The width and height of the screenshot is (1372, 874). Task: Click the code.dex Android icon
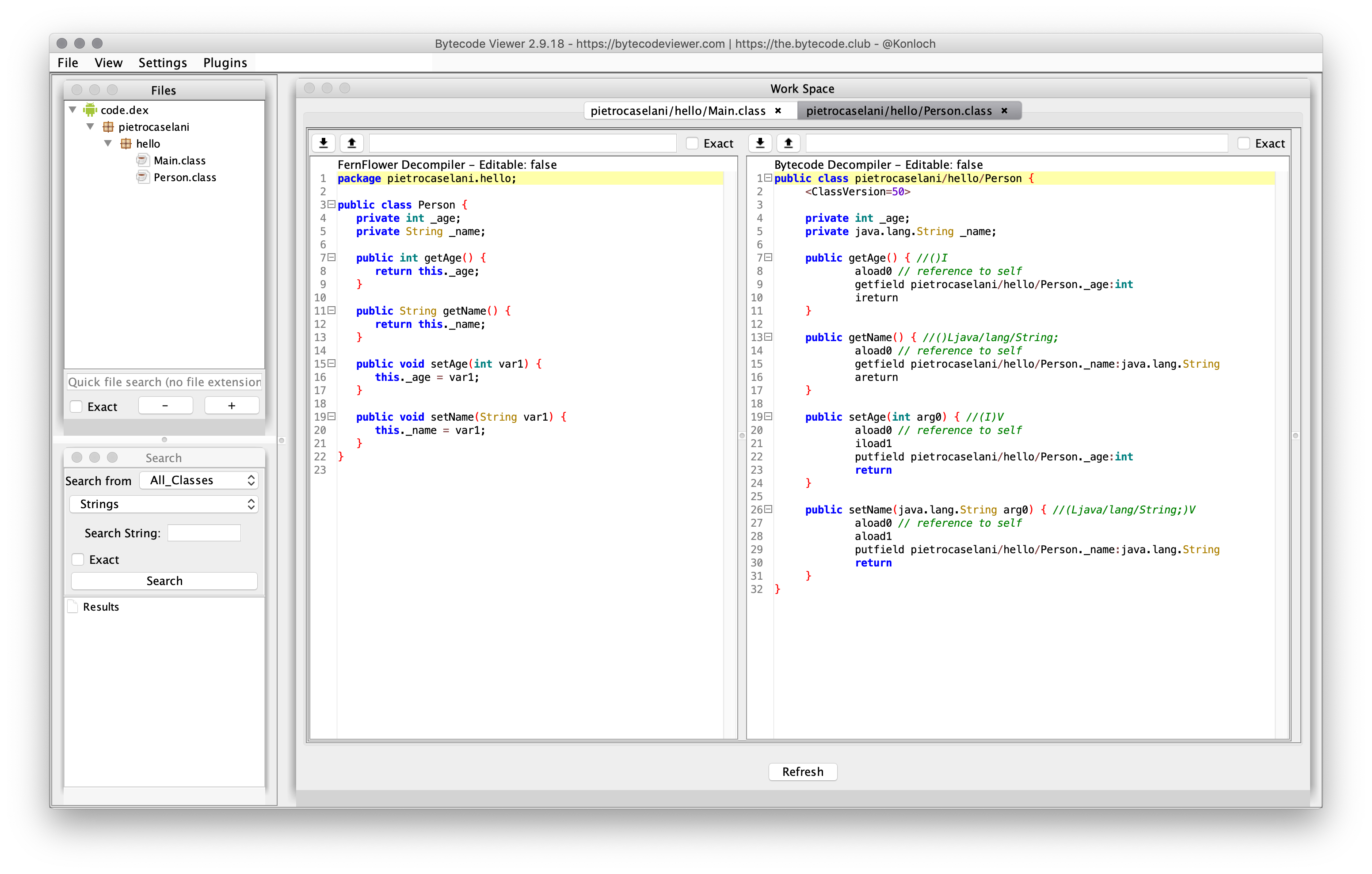90,110
